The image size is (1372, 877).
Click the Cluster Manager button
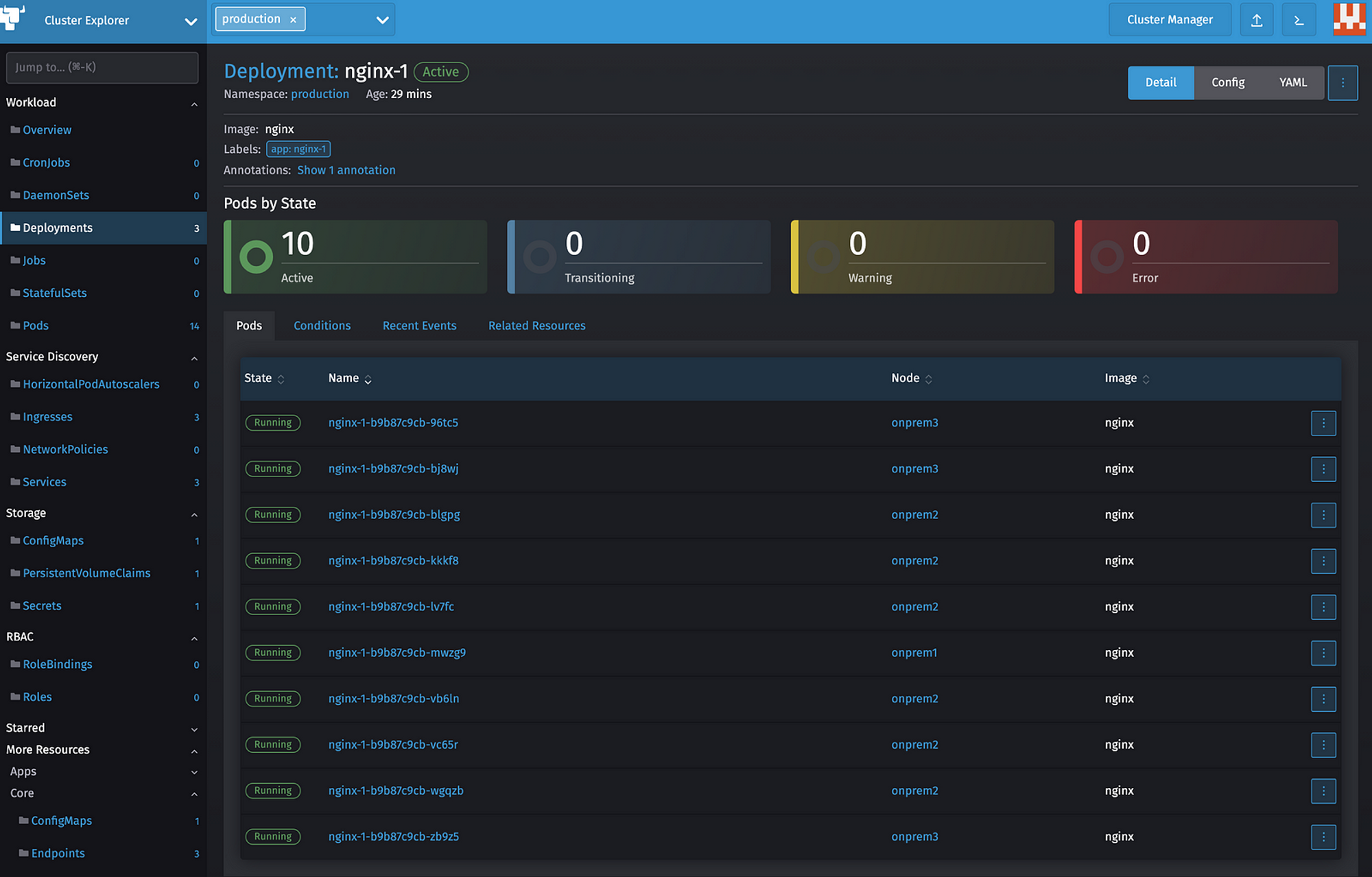pos(1169,20)
